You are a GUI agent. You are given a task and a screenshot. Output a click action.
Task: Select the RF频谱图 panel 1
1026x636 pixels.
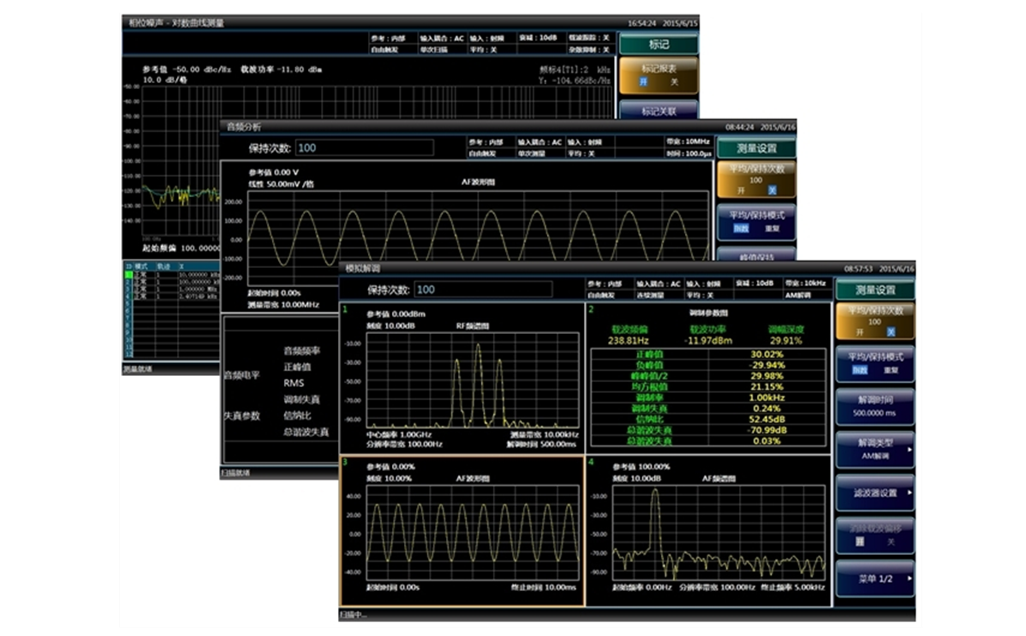(x=460, y=378)
